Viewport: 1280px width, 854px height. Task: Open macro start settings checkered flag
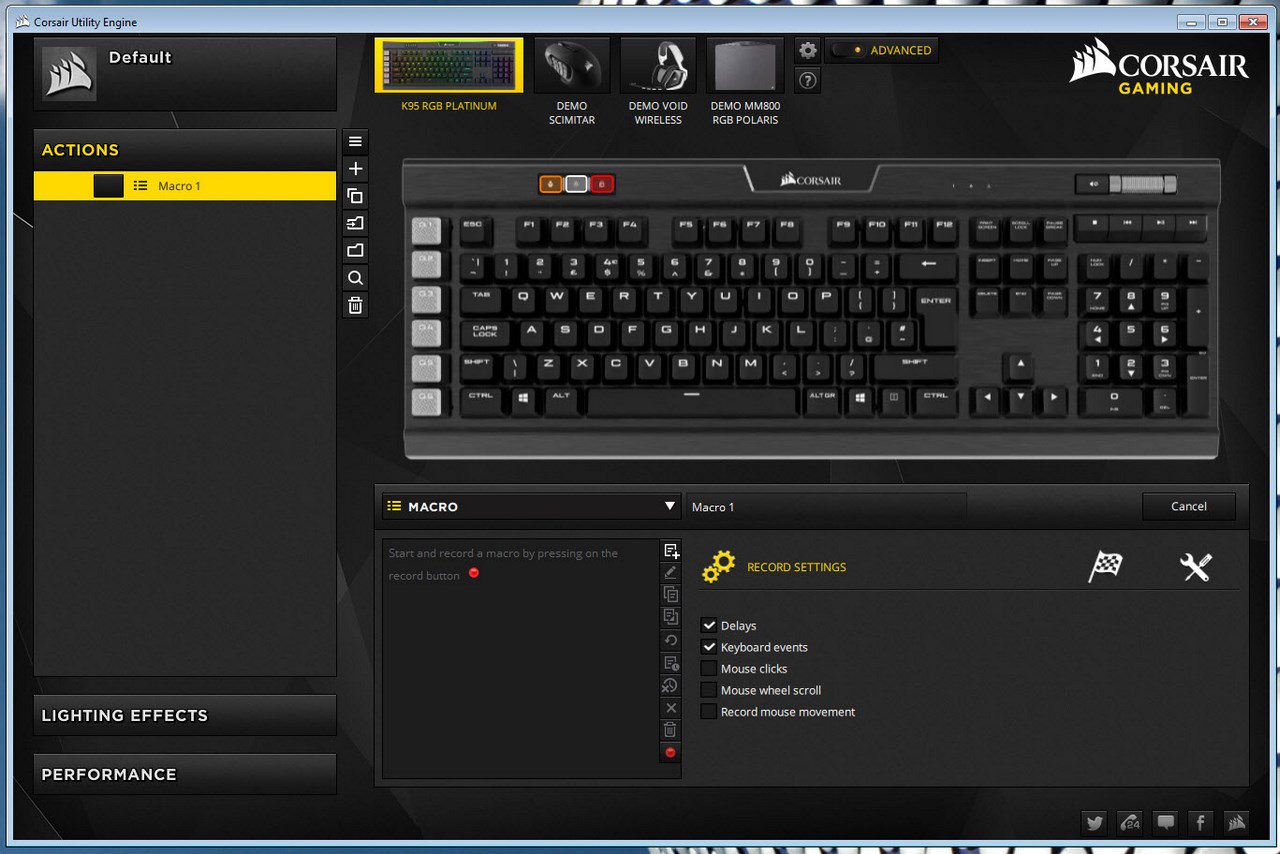click(1105, 567)
